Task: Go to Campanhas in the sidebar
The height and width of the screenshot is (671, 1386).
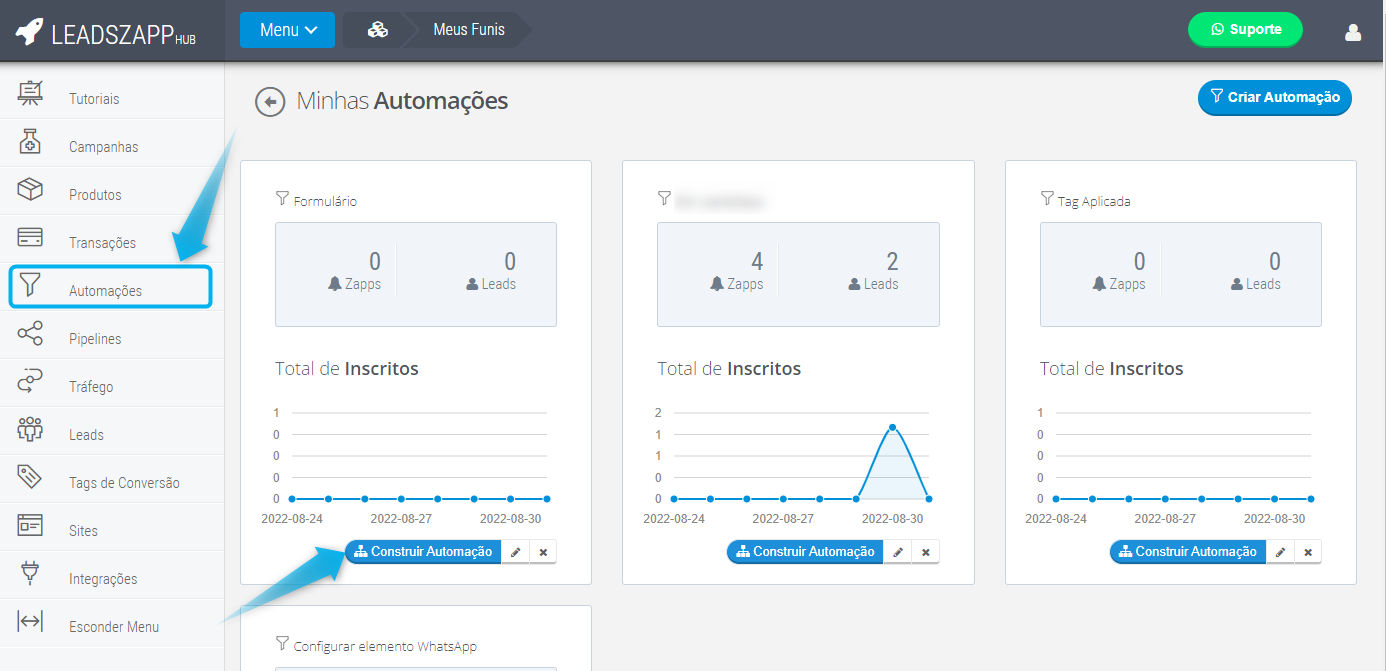Action: tap(103, 147)
